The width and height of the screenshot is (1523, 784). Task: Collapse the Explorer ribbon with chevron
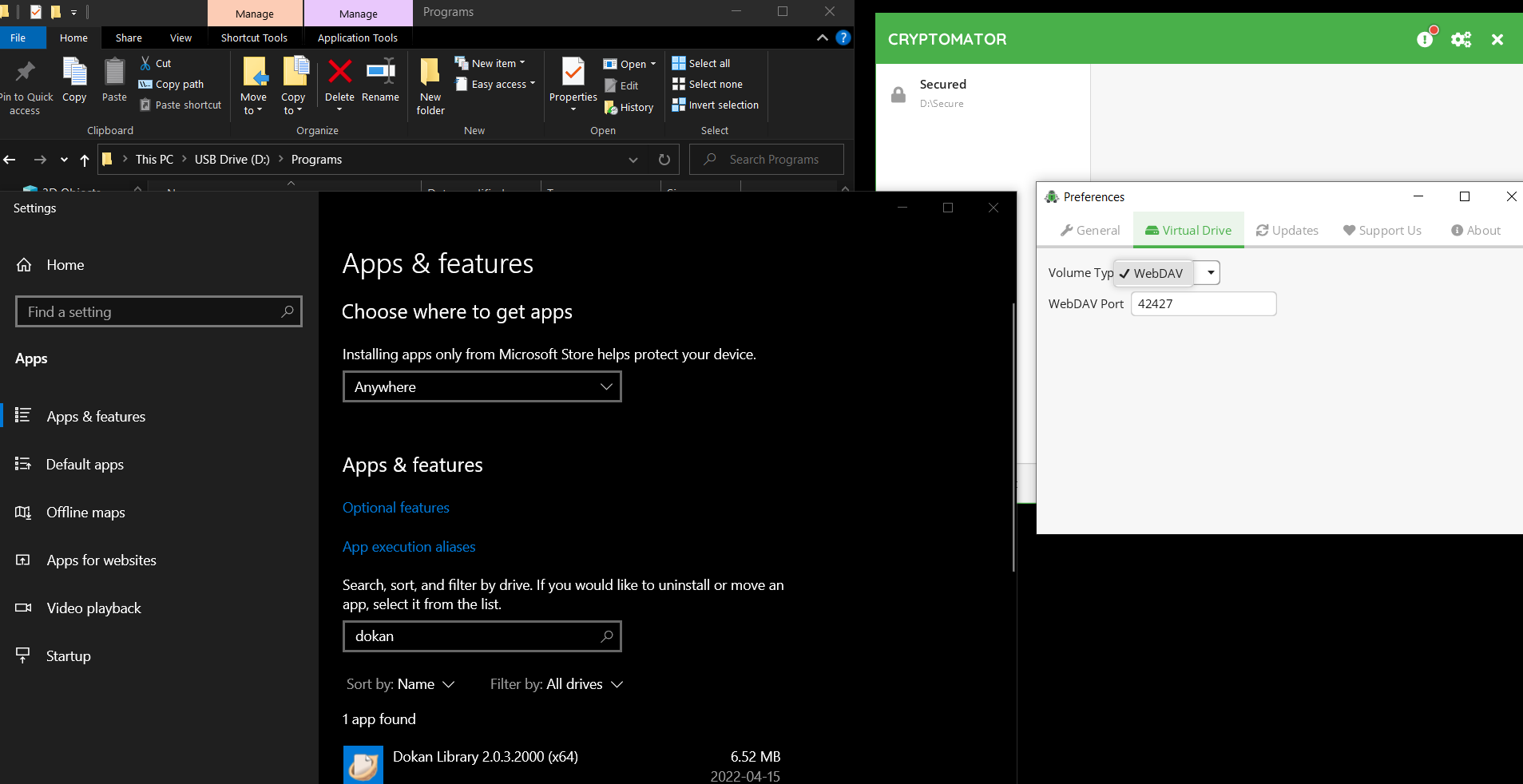click(823, 38)
